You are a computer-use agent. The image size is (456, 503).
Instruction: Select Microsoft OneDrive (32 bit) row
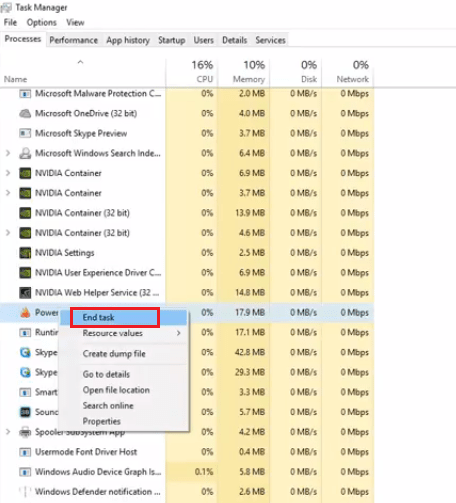click(x=187, y=114)
